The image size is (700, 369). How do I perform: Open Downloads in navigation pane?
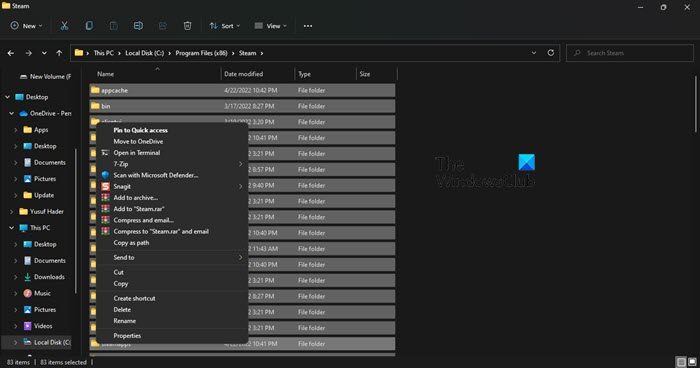(x=49, y=277)
